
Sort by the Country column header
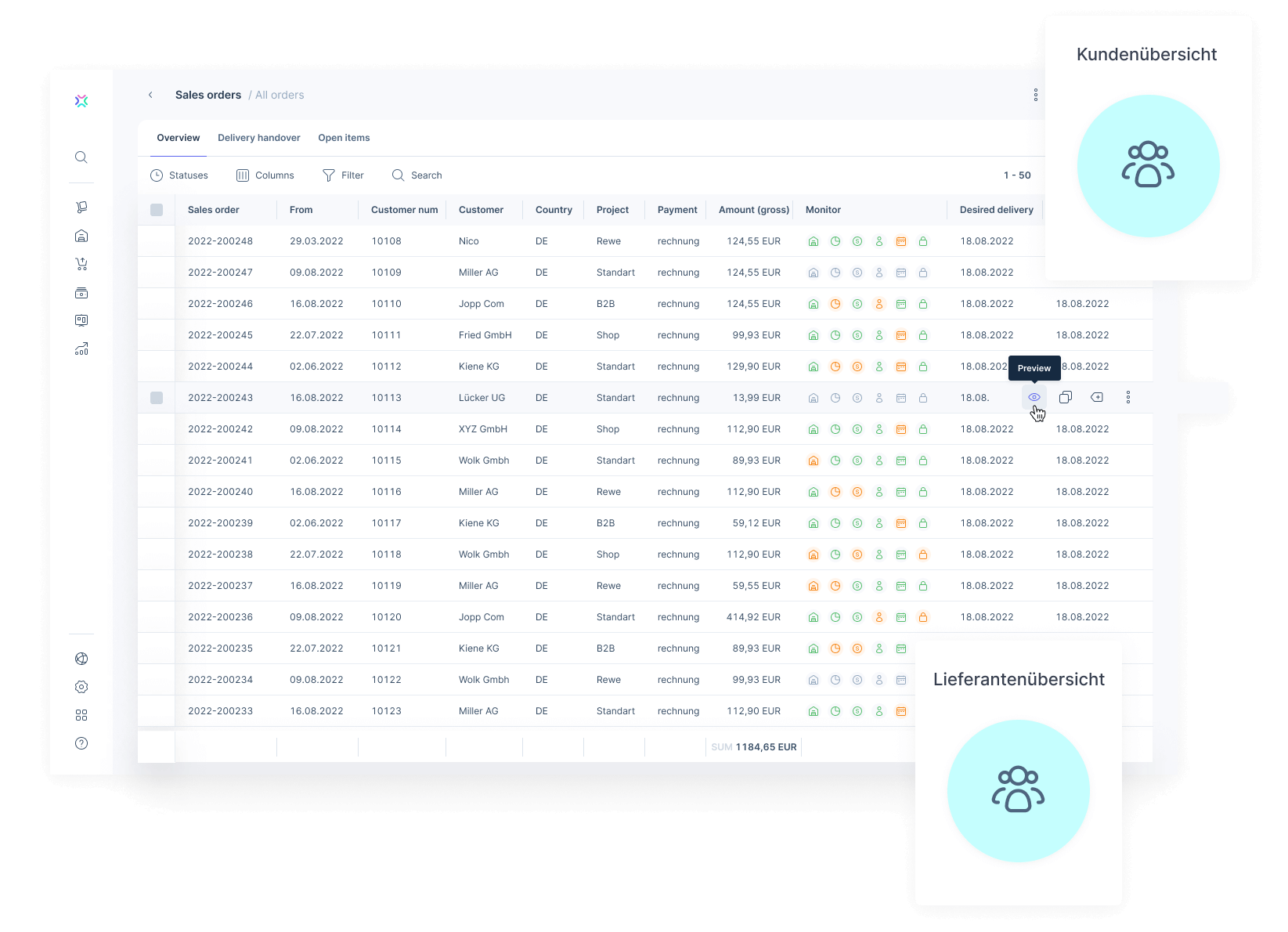[x=554, y=210]
